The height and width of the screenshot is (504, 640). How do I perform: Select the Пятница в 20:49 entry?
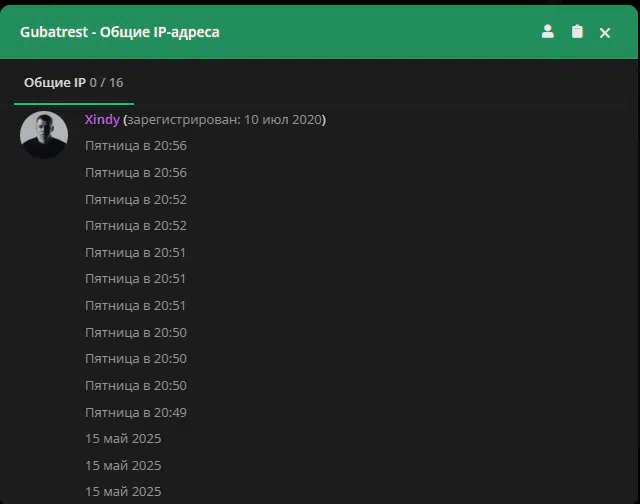(x=136, y=413)
